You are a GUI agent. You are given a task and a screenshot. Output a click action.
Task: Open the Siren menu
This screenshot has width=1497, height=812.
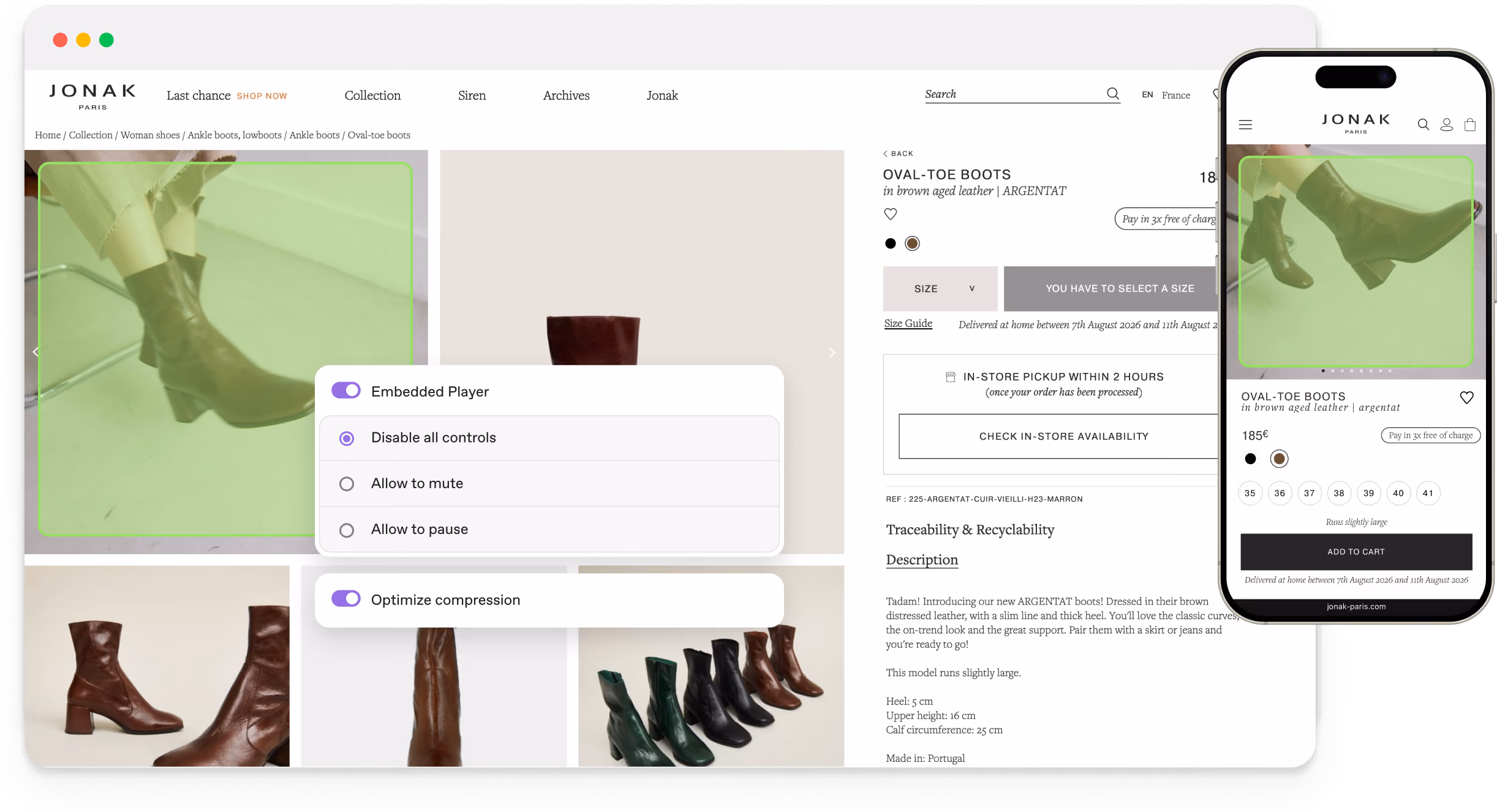(472, 96)
